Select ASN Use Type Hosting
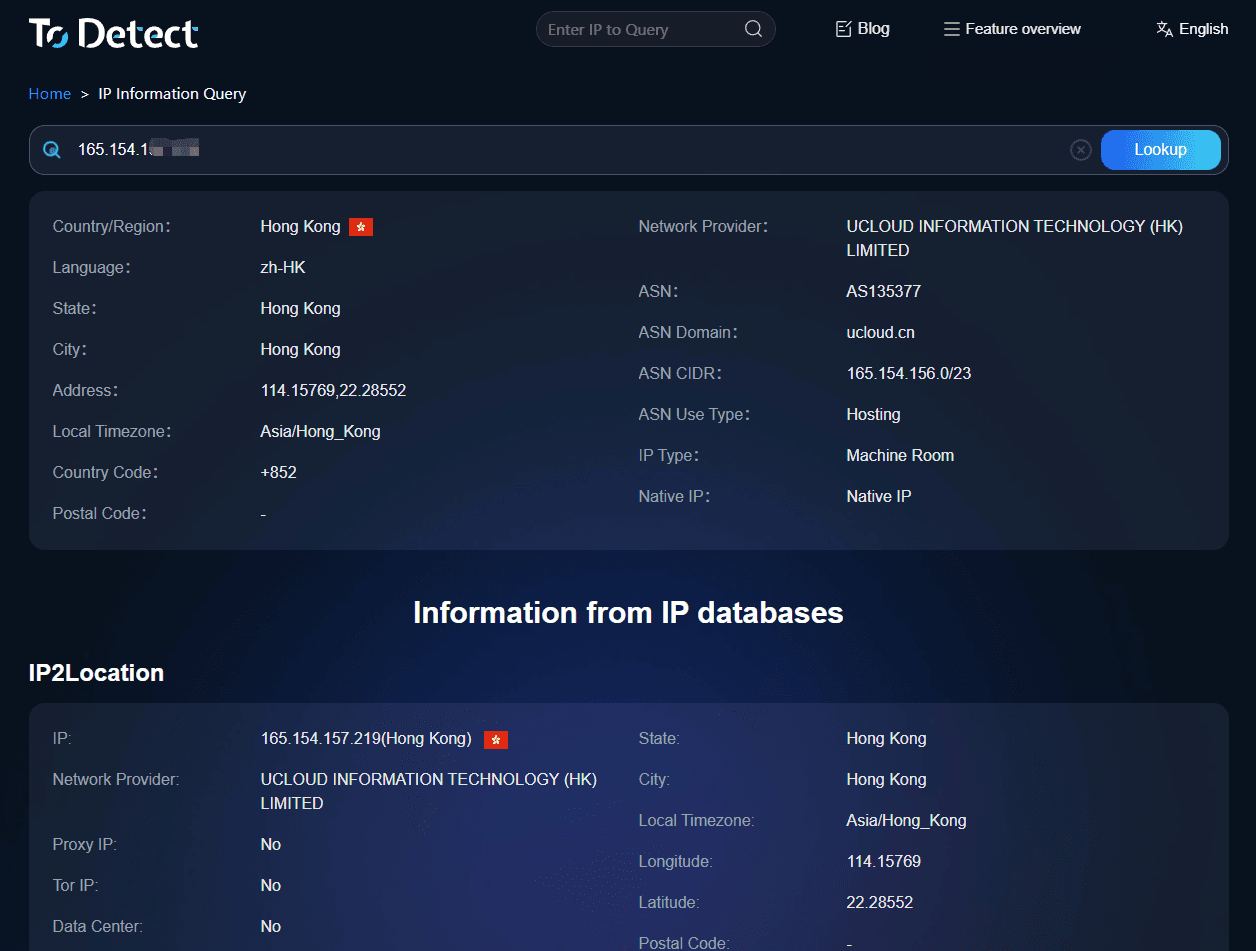 tap(873, 414)
